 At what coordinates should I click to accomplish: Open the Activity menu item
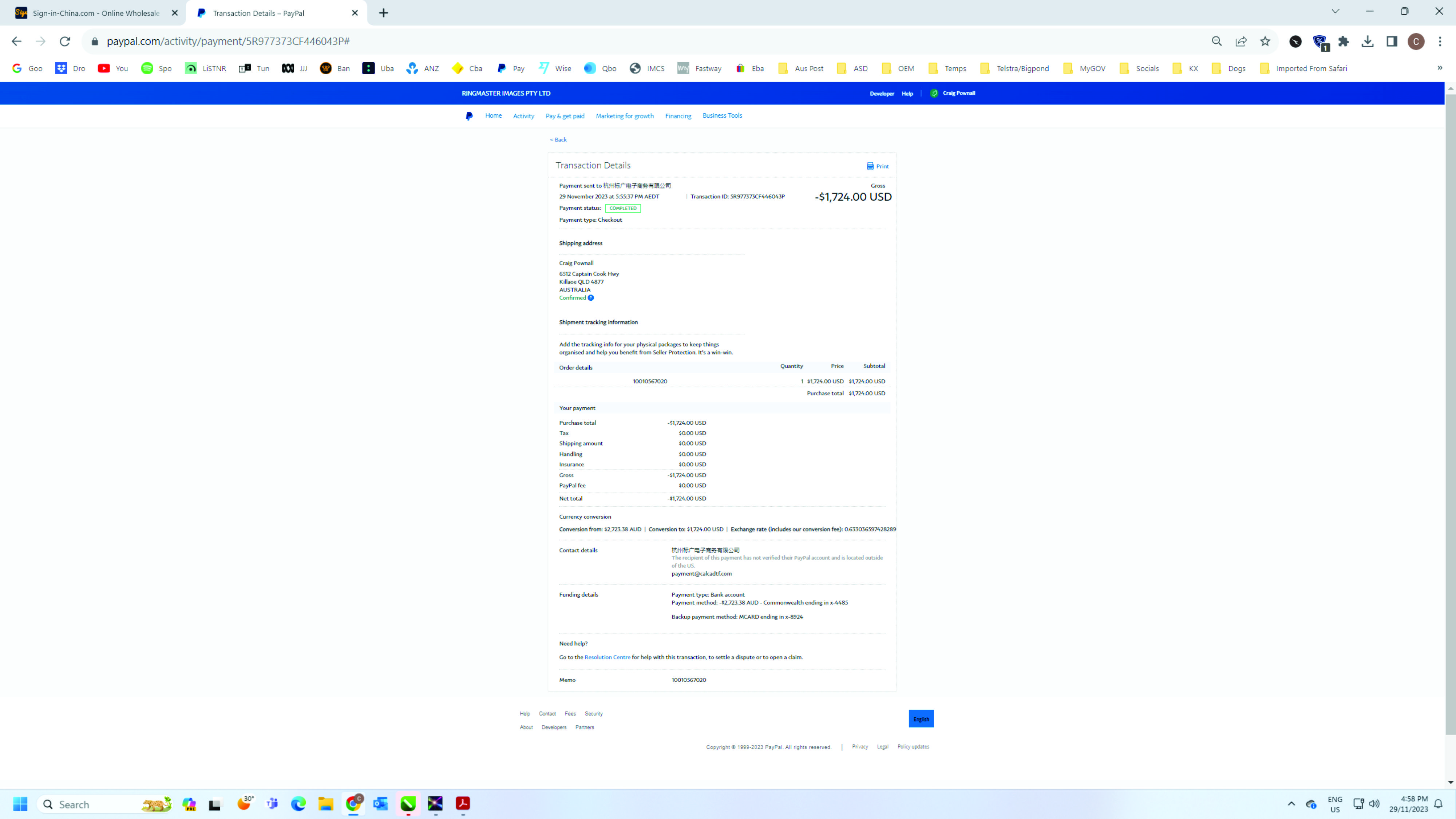(523, 116)
